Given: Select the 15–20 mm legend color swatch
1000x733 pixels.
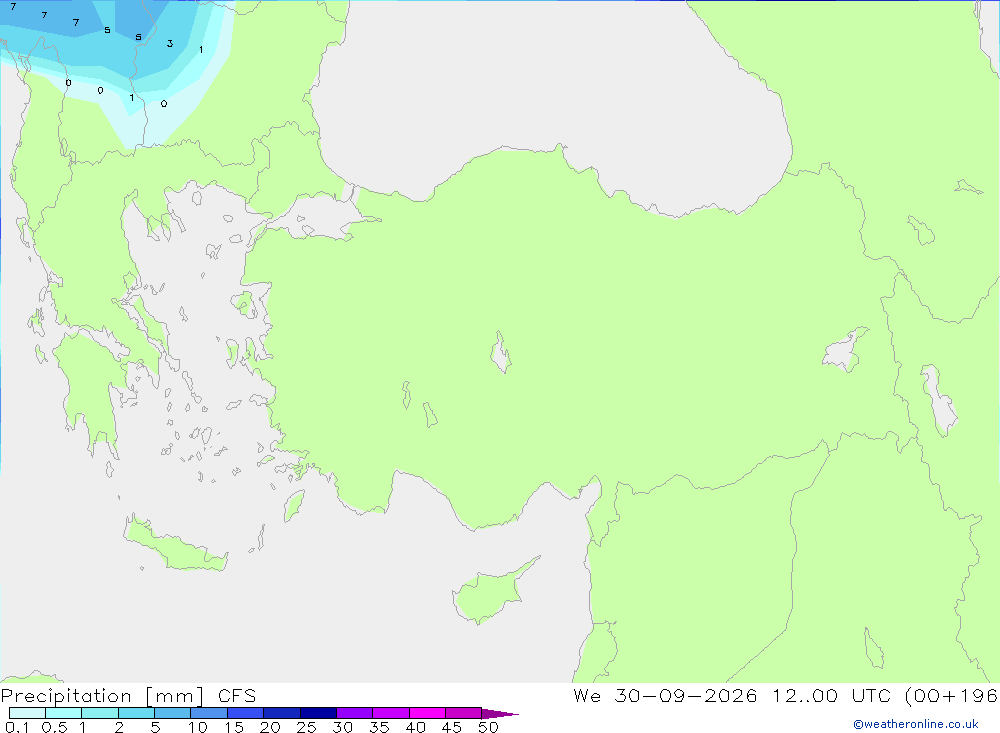Looking at the screenshot, I should pos(245,713).
